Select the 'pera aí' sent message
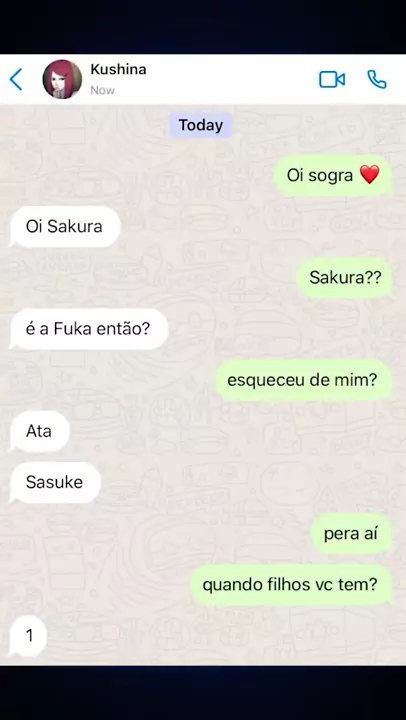Viewport: 406px width, 720px height. click(351, 534)
